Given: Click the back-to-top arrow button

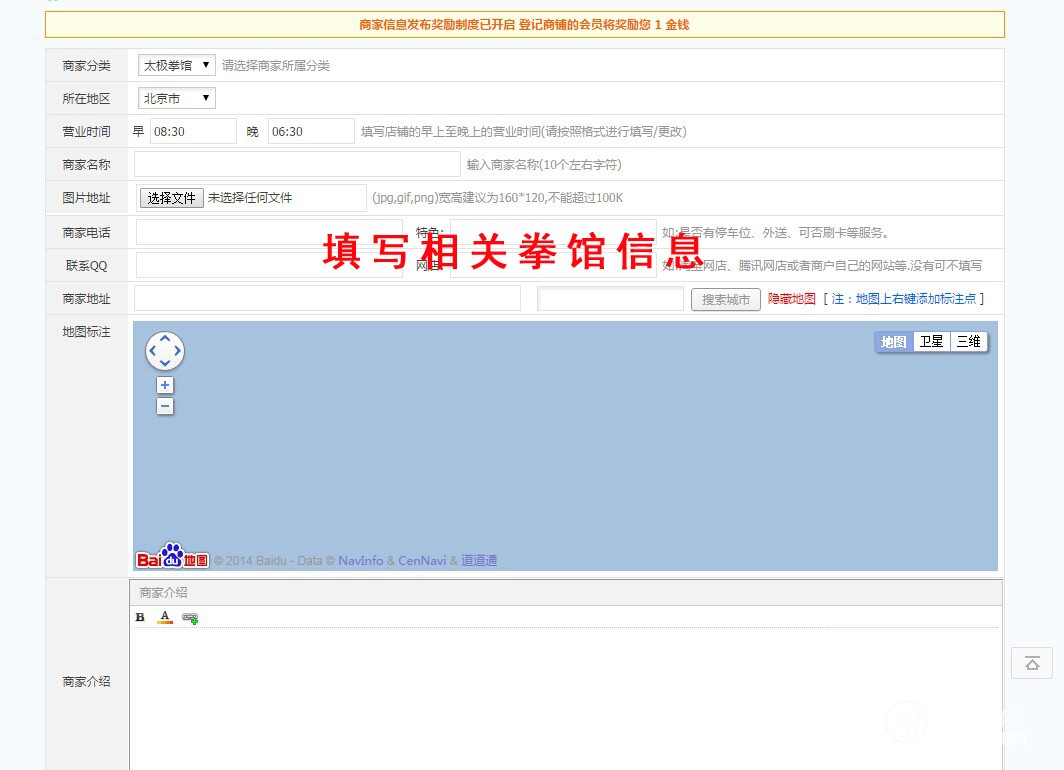Looking at the screenshot, I should [1032, 663].
